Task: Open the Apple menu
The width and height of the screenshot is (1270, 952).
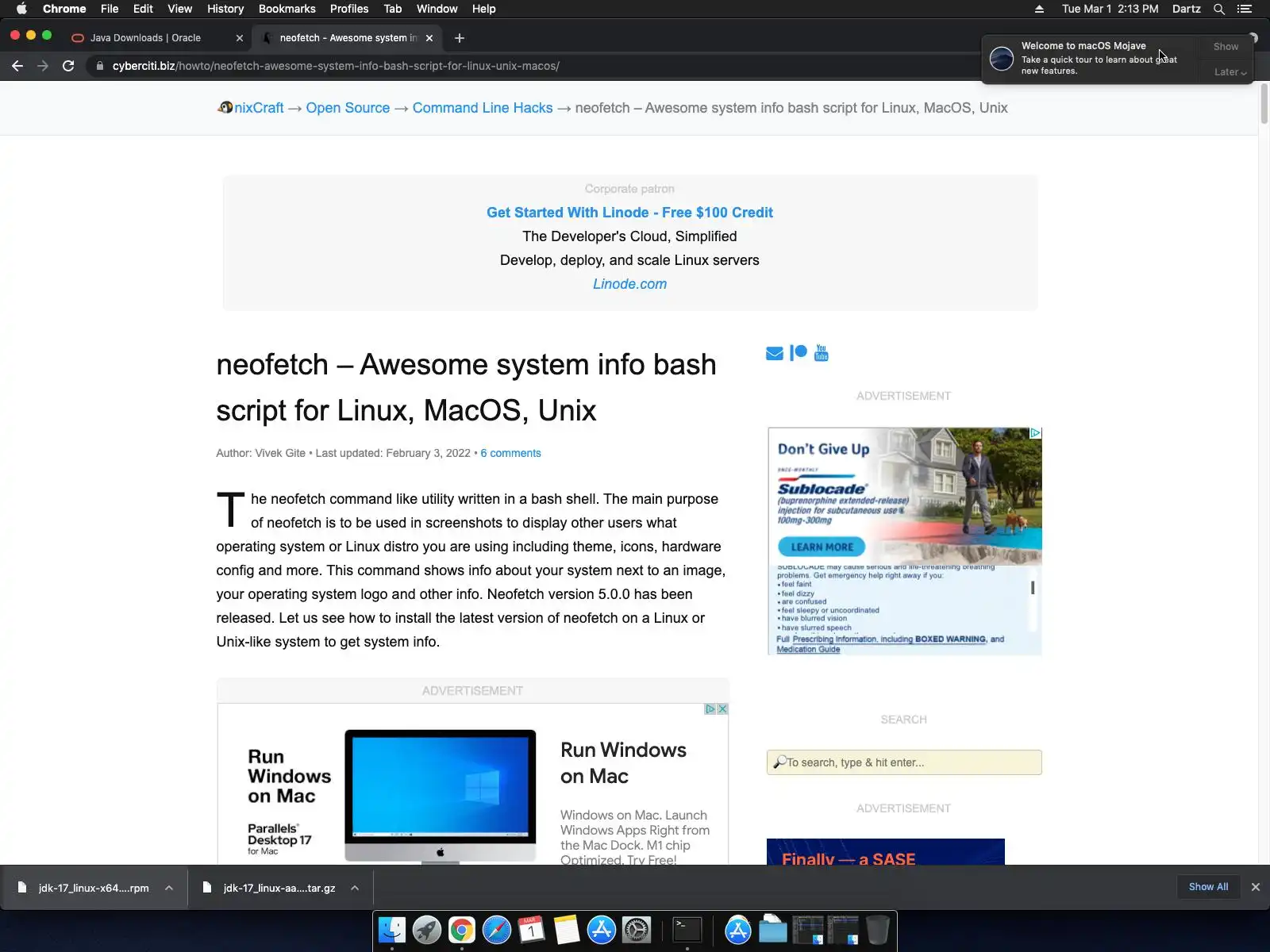Action: pos(21,9)
